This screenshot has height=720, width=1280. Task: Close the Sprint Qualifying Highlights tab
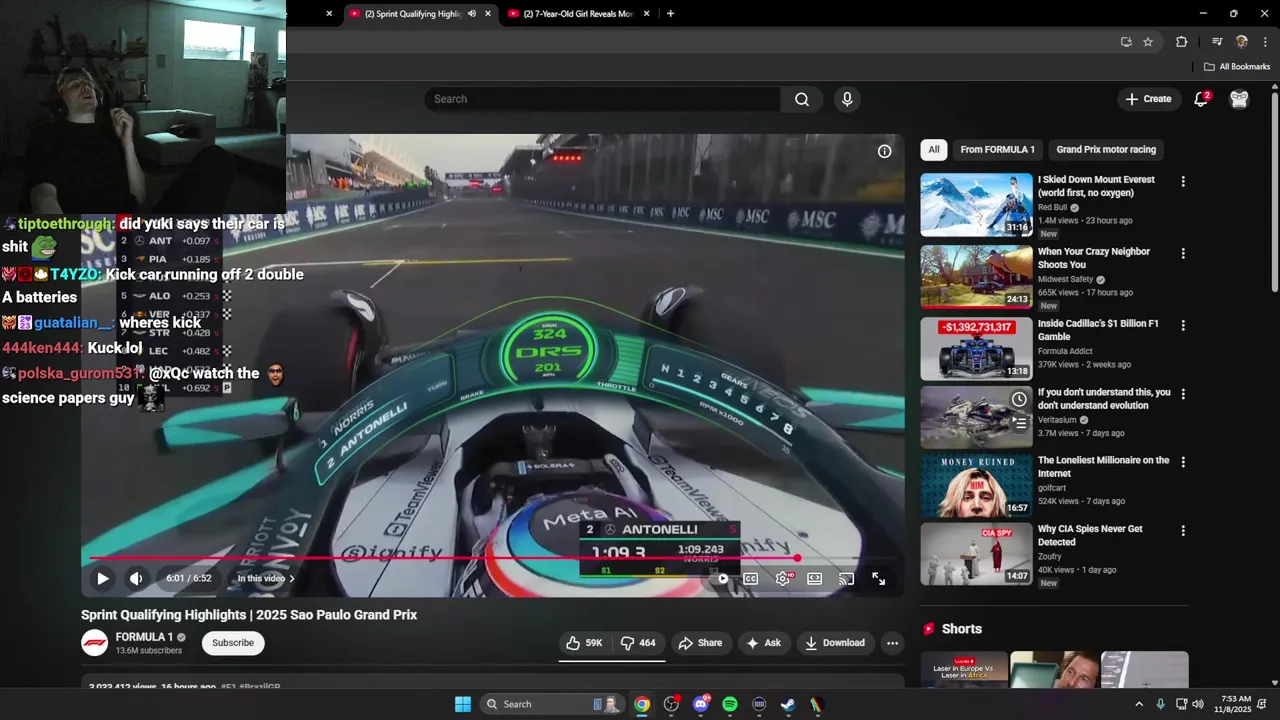coord(488,14)
